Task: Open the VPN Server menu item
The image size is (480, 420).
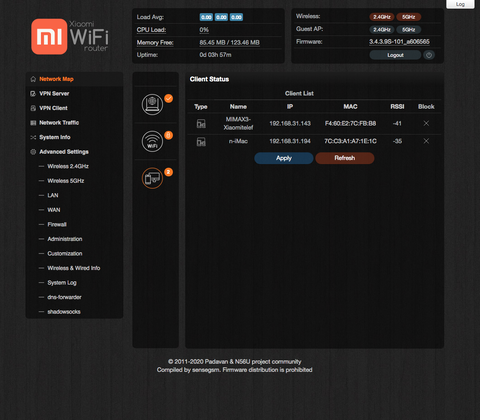Action: [54, 94]
